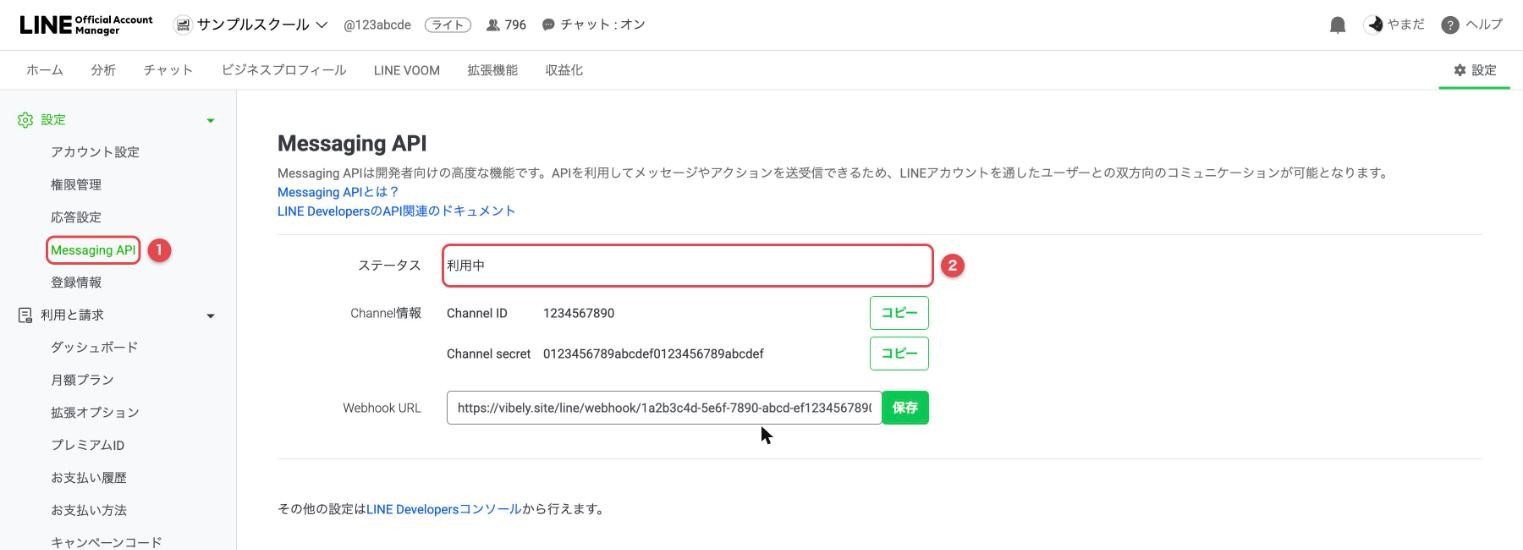Open the LINE Developersコンソール link
The width and height of the screenshot is (1523, 550).
pos(444,509)
